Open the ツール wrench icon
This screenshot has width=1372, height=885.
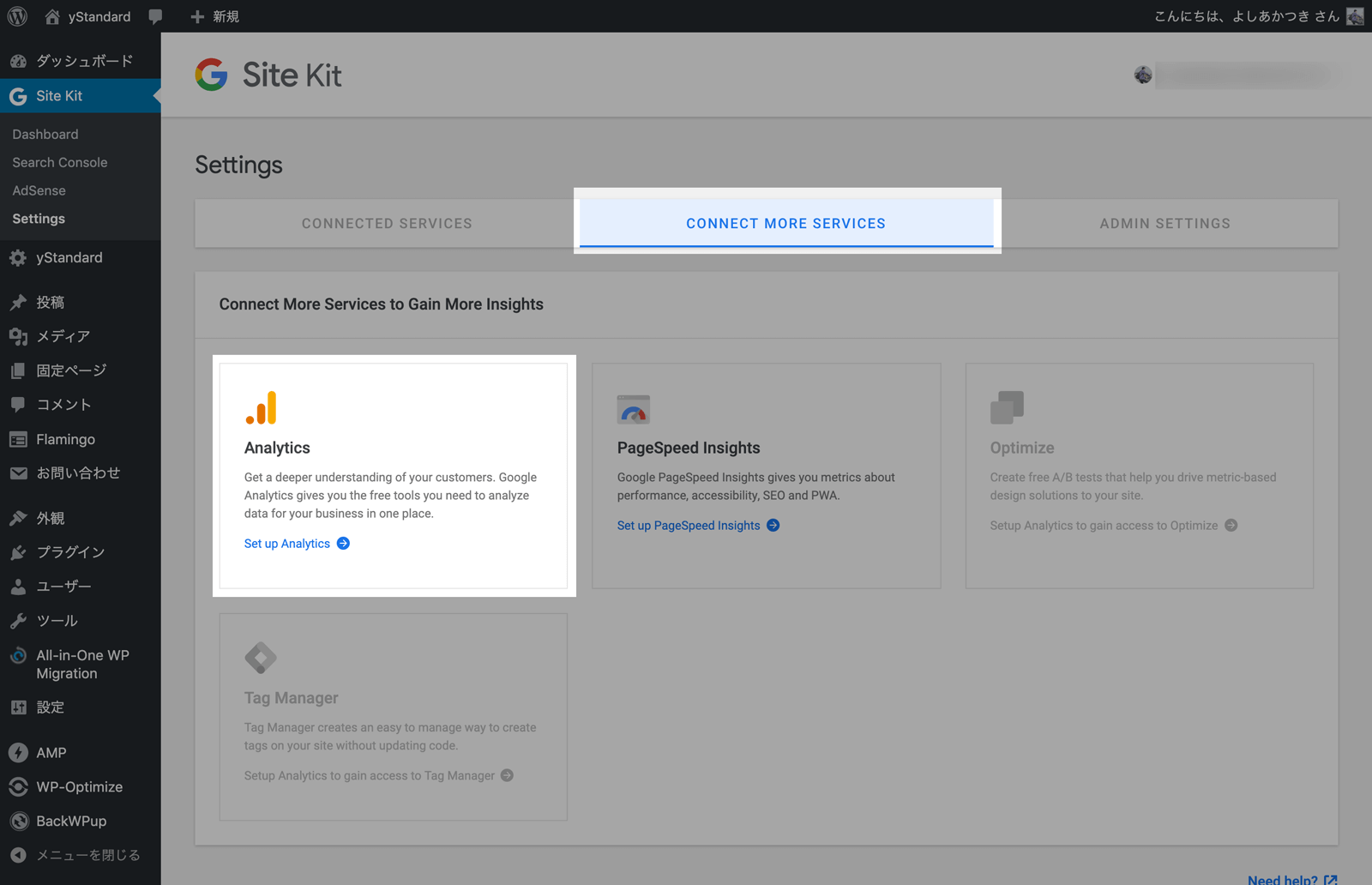pos(18,621)
